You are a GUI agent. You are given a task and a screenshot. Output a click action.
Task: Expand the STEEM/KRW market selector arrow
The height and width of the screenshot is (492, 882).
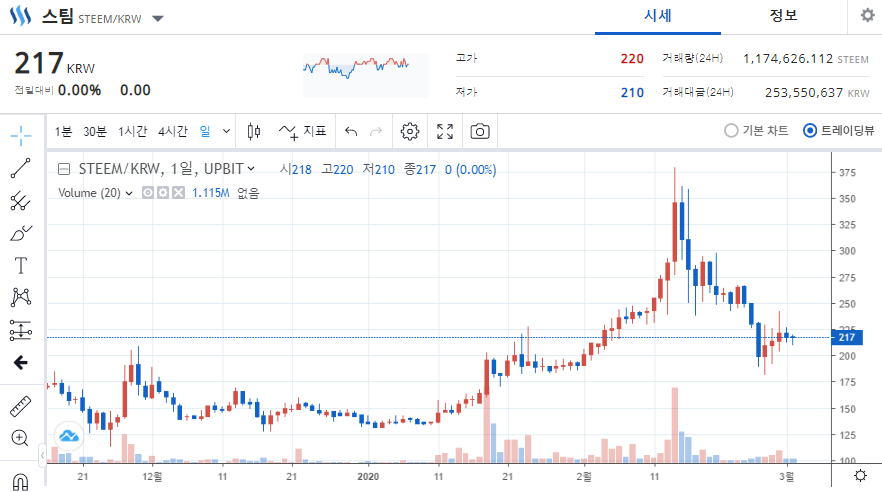(x=158, y=19)
